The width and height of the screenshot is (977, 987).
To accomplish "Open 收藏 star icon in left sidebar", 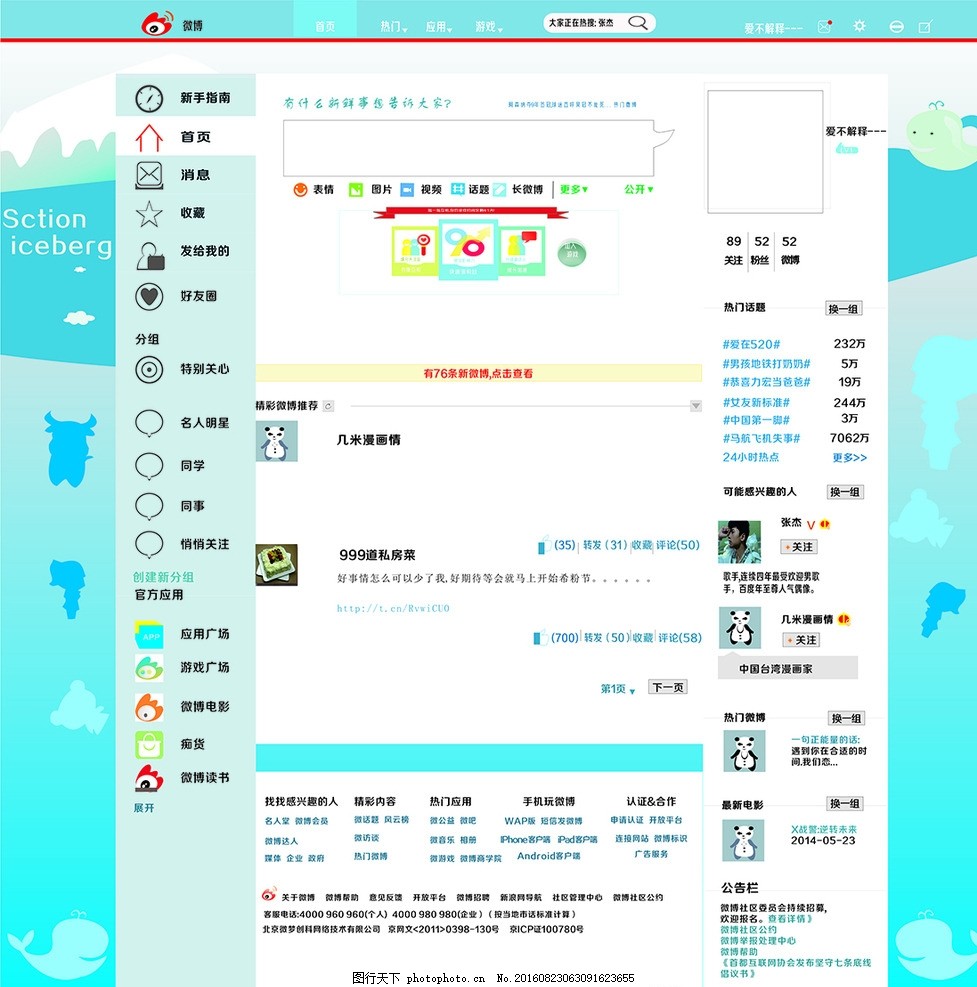I will [149, 213].
